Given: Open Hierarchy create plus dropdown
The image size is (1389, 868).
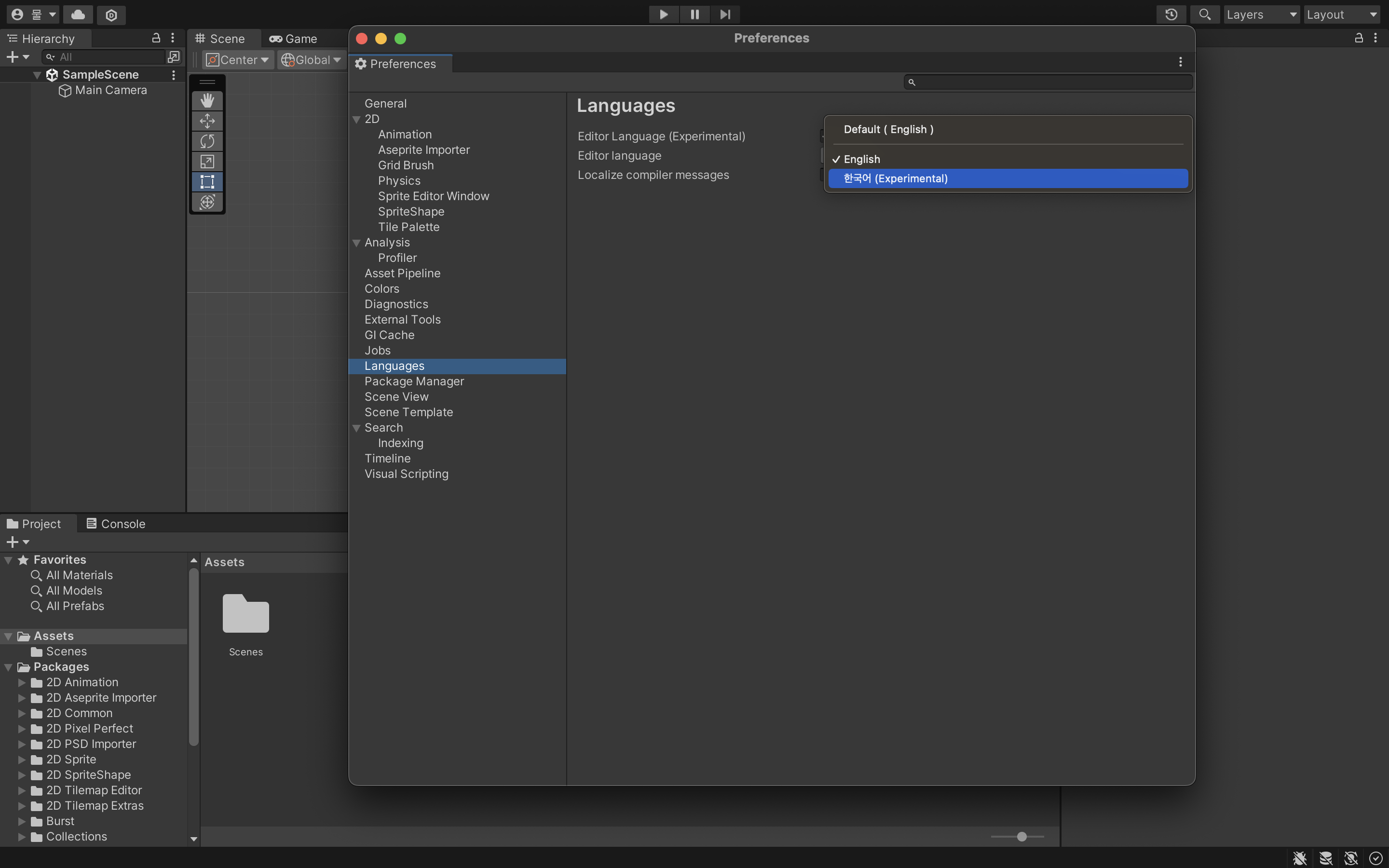Looking at the screenshot, I should pyautogui.click(x=17, y=57).
